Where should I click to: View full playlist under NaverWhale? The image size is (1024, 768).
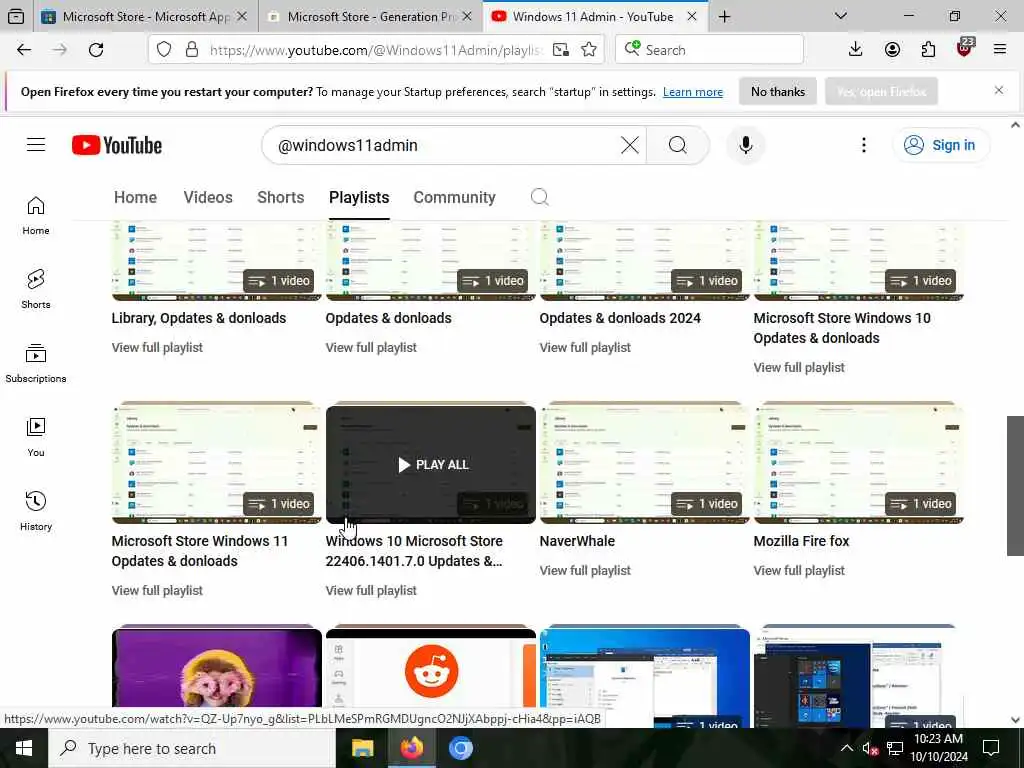585,570
